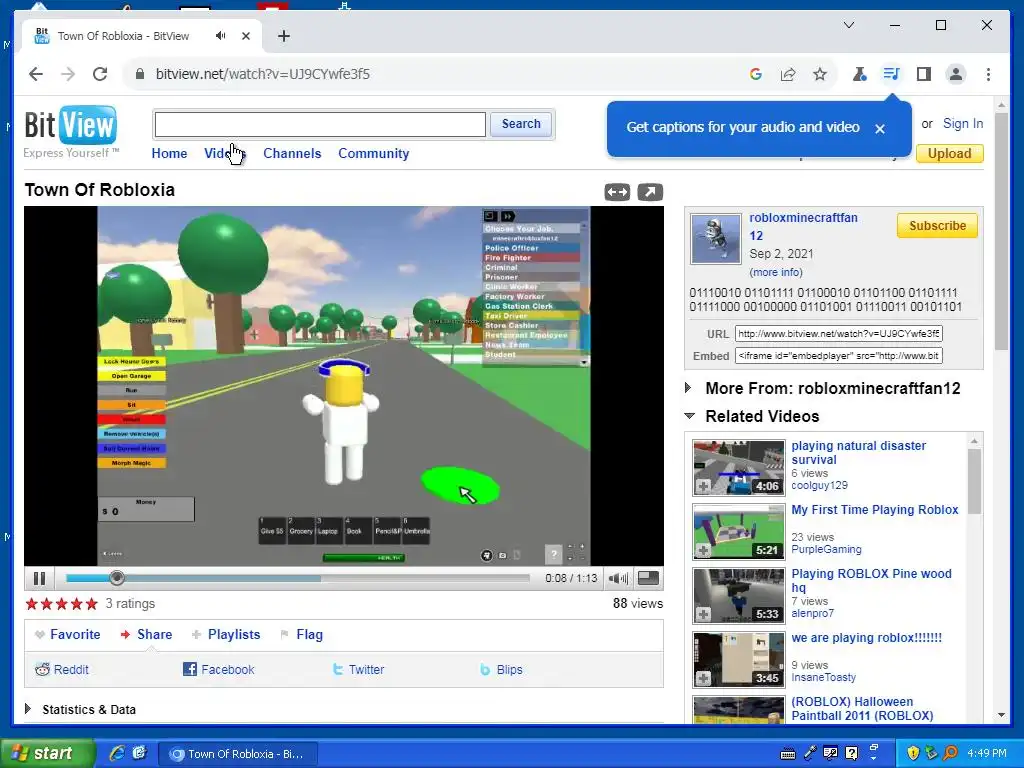Share this page from address bar
Viewport: 1024px width, 768px height.
(788, 74)
